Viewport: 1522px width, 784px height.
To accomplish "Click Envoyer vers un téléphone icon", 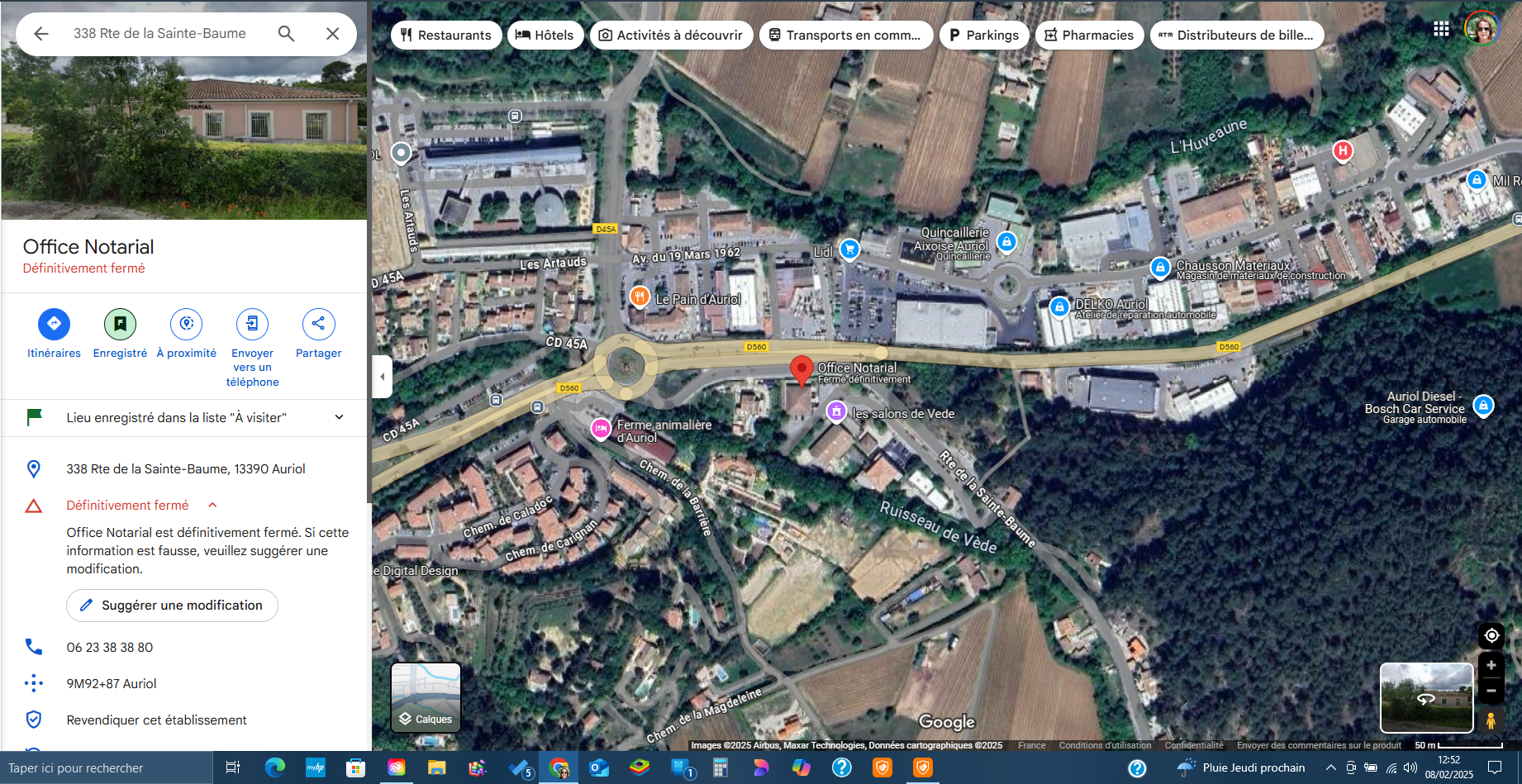I will [x=252, y=324].
